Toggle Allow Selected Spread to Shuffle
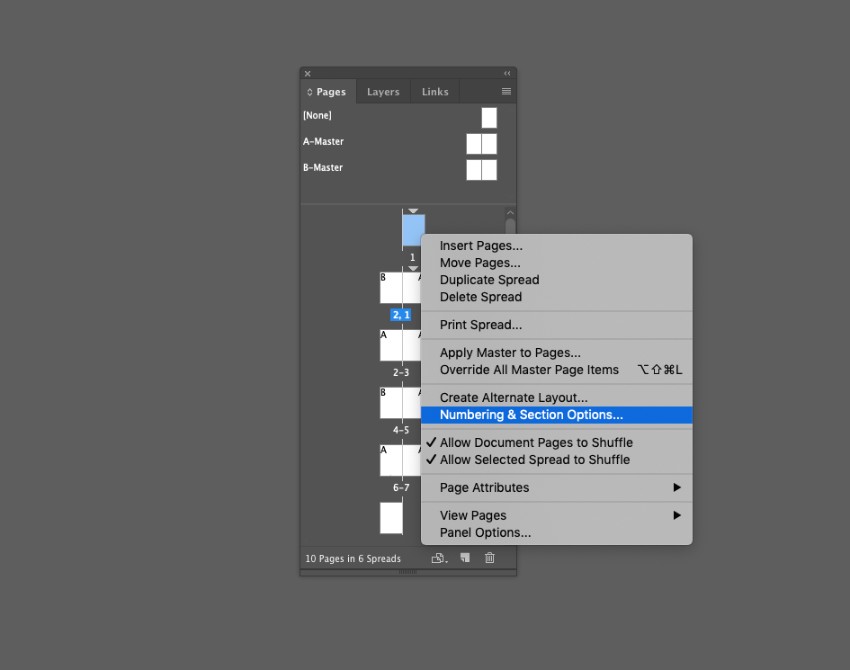The image size is (850, 670). point(556,460)
